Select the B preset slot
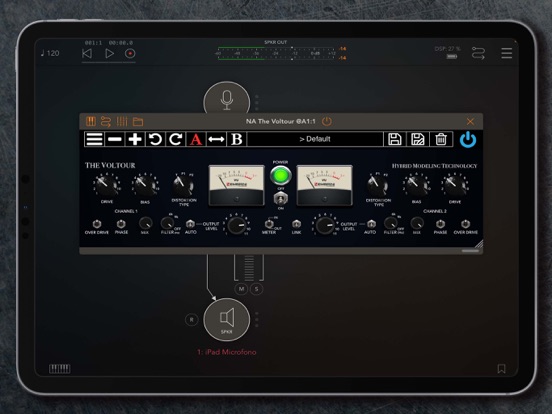Screen dimensions: 552x414 coord(237,139)
